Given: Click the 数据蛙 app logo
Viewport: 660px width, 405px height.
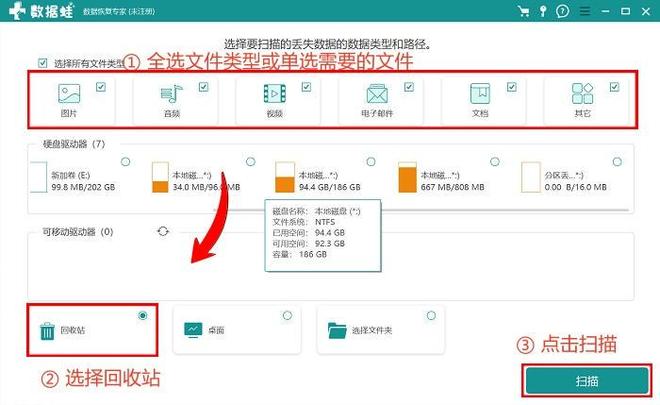Looking at the screenshot, I should click(x=41, y=11).
